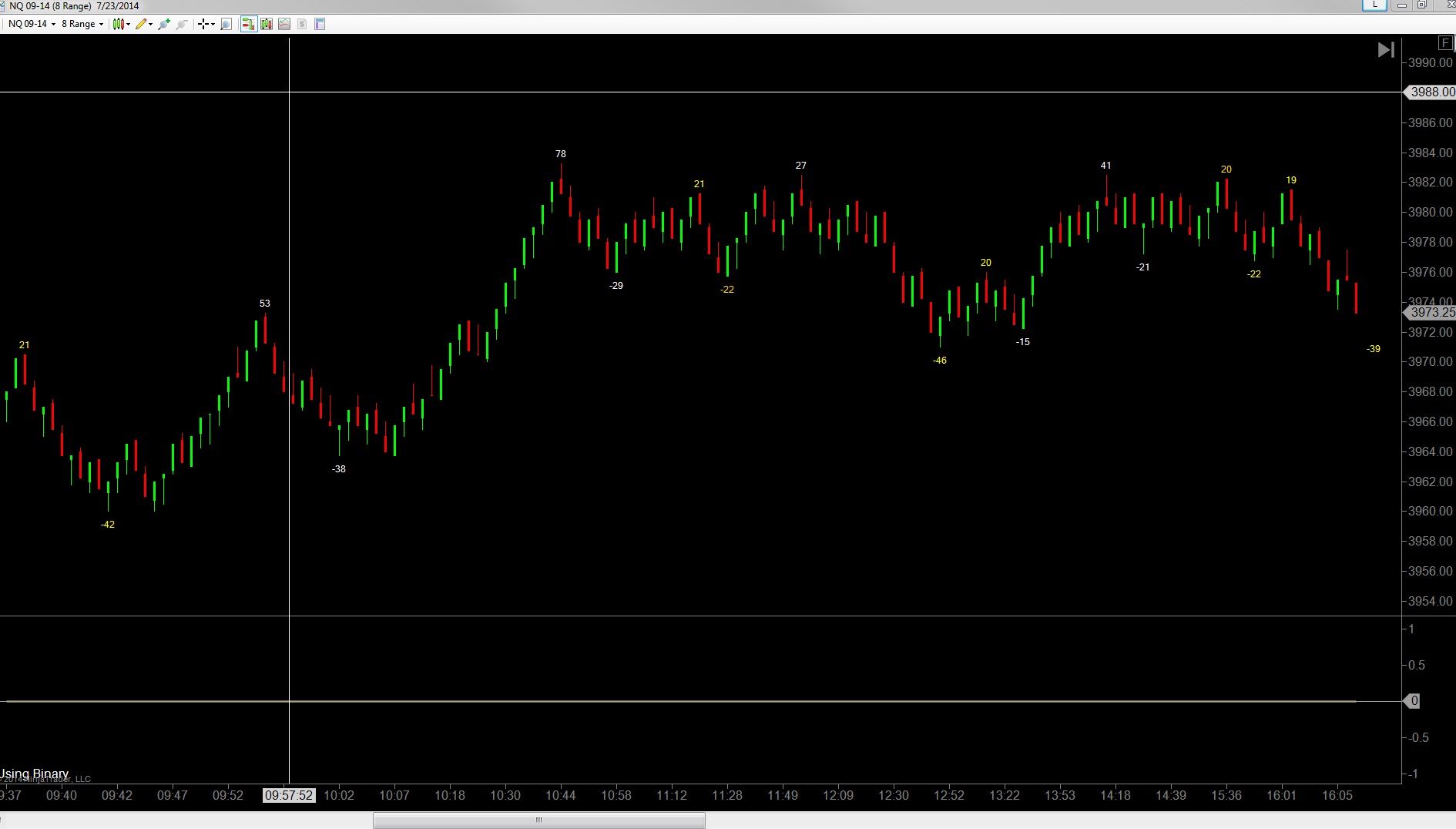
Task: Minimize the chart window
Action: pyautogui.click(x=1402, y=5)
